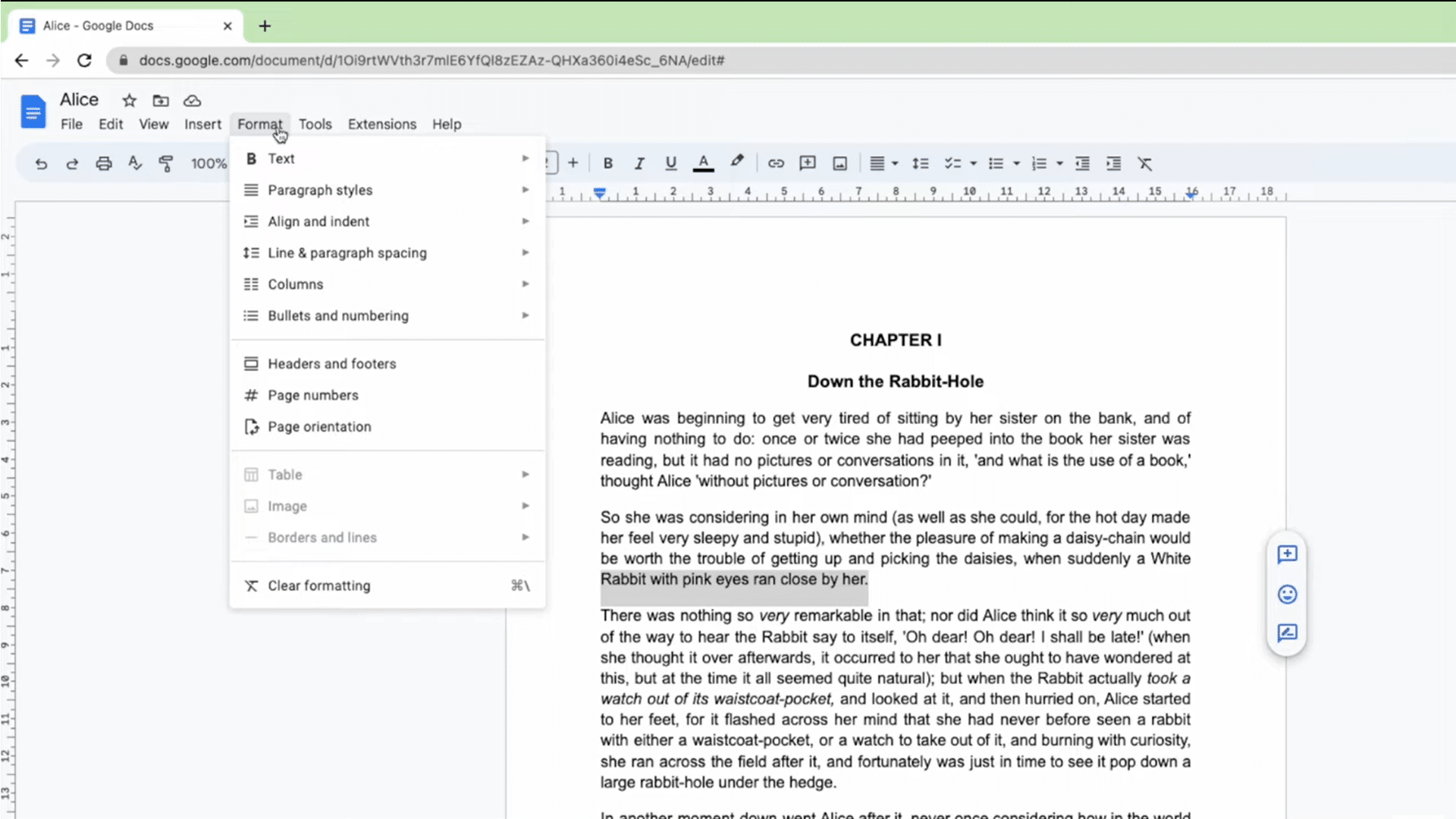Image resolution: width=1456 pixels, height=819 pixels.
Task: Click the Down the Rabbit-Hole subheading
Action: coord(896,381)
